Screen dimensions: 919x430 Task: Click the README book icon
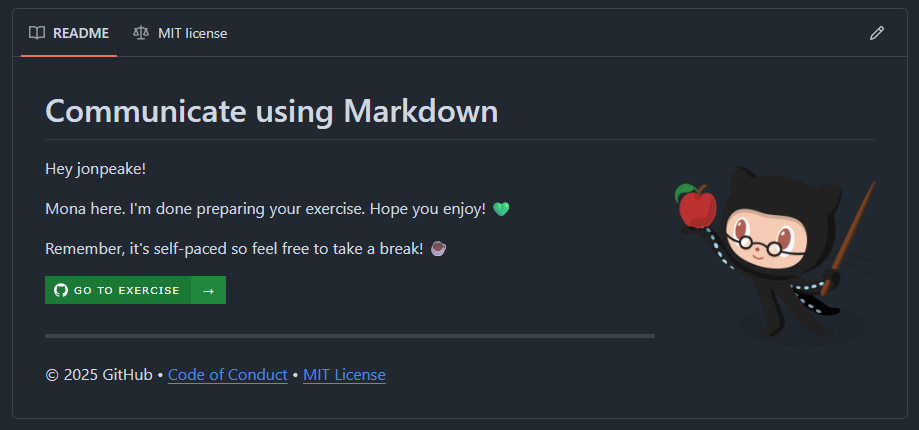click(37, 33)
